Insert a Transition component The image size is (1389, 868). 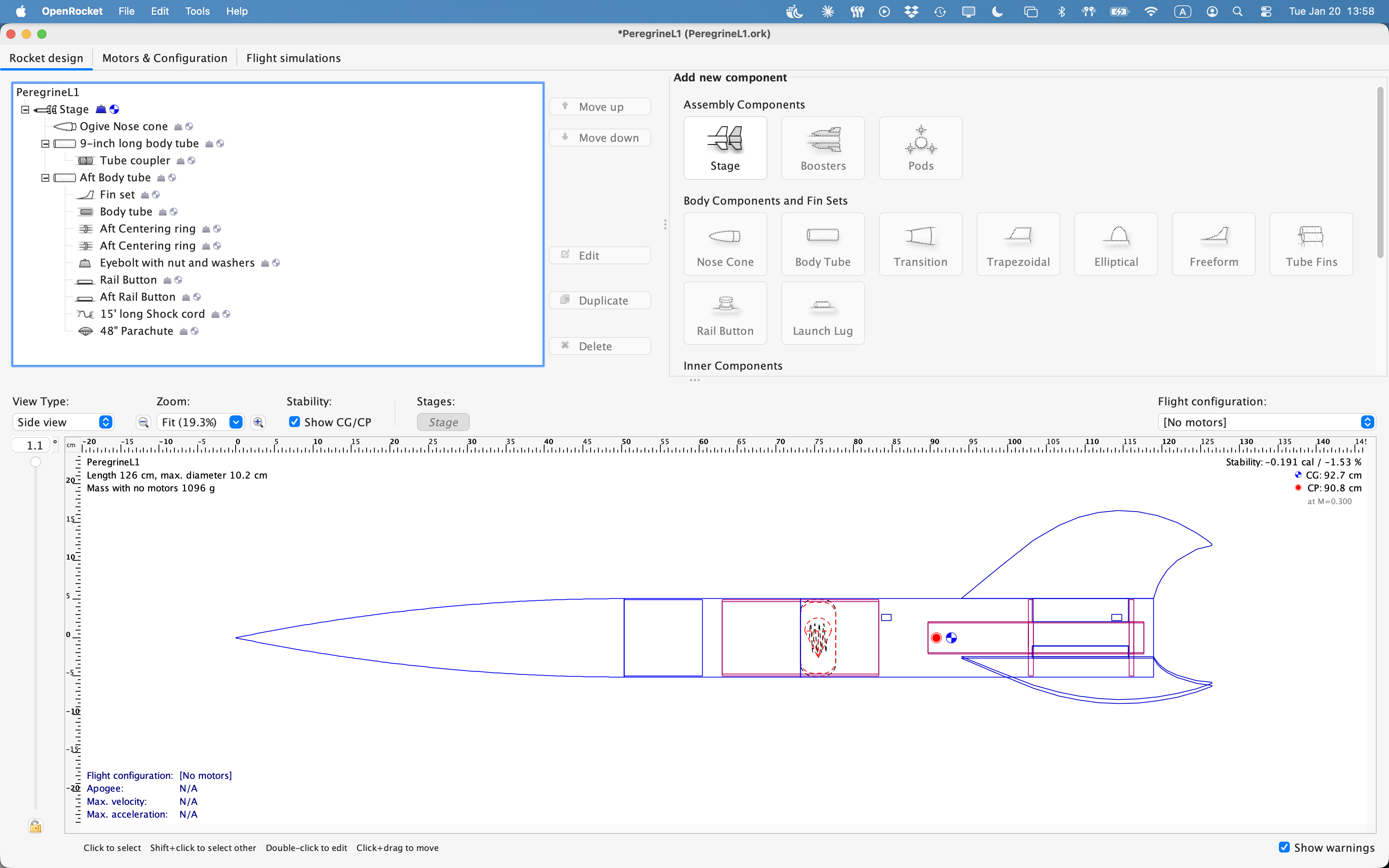click(920, 244)
